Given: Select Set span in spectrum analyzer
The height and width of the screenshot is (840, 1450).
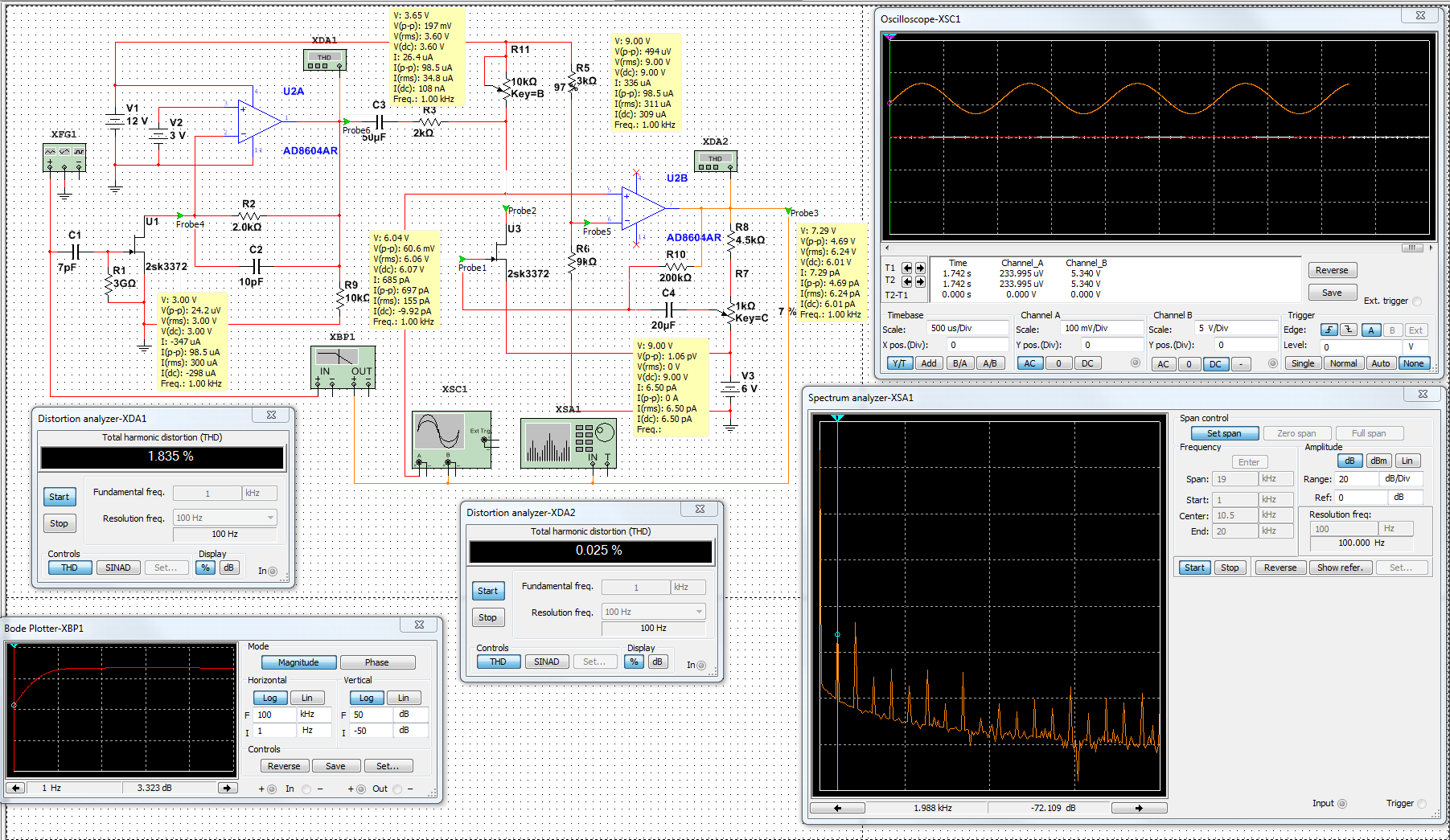Looking at the screenshot, I should pyautogui.click(x=1224, y=433).
